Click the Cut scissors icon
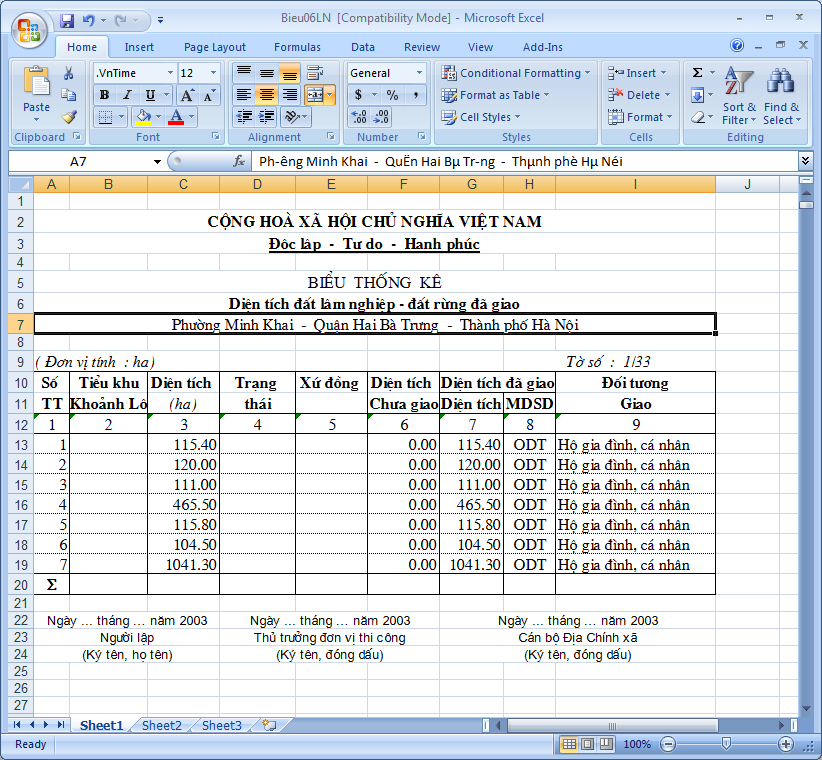 tap(69, 73)
